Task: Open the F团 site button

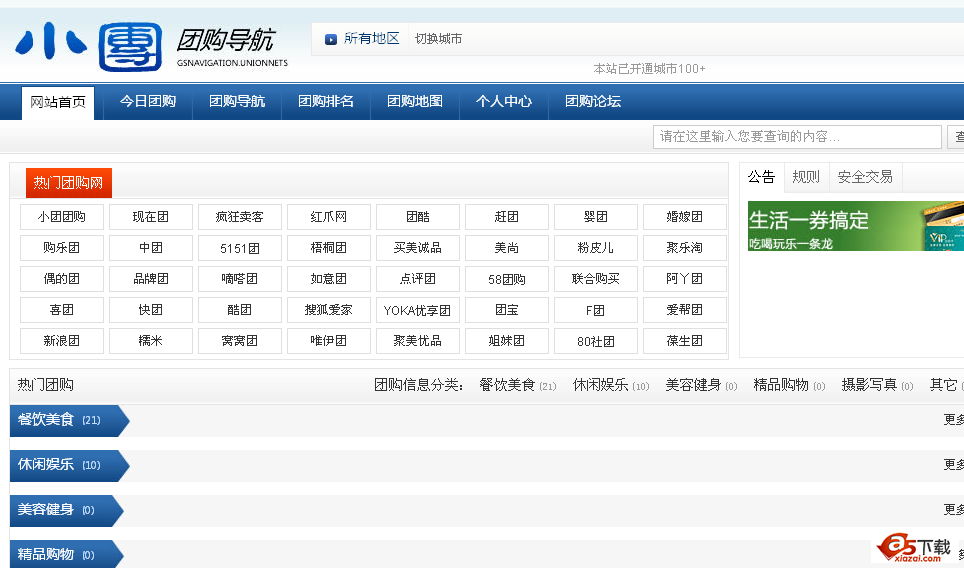Action: [596, 310]
